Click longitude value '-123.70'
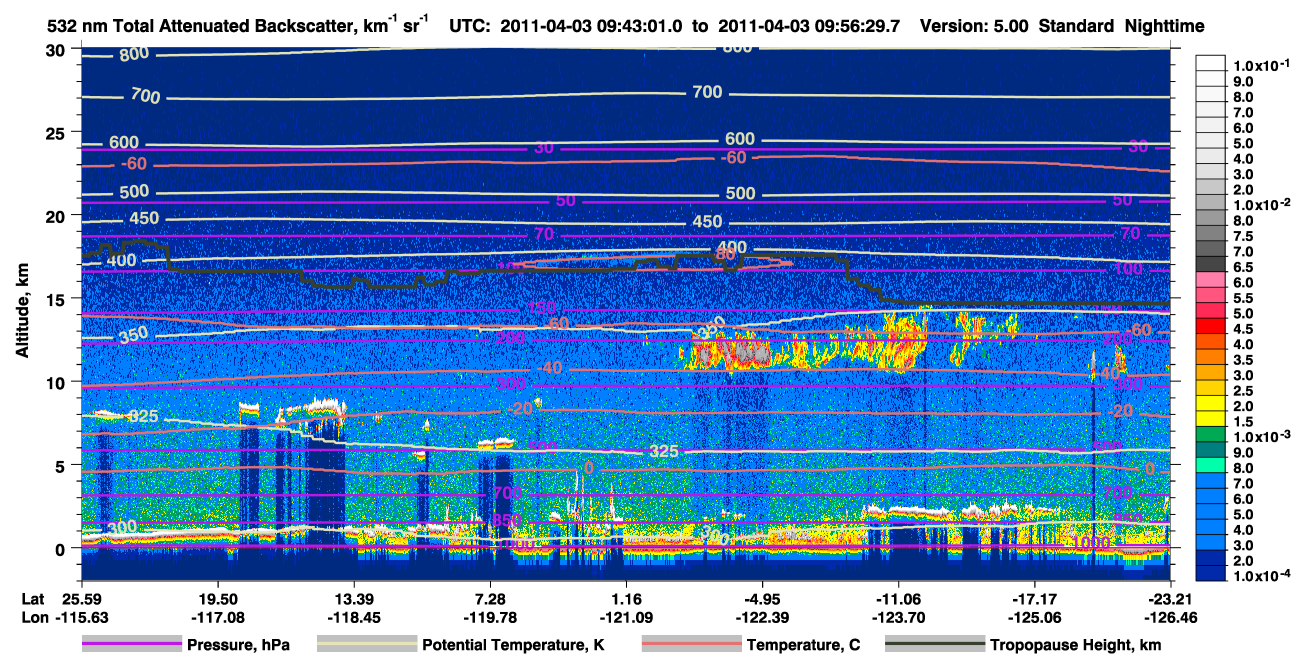Screen dimensions: 1300x667 click(x=898, y=616)
